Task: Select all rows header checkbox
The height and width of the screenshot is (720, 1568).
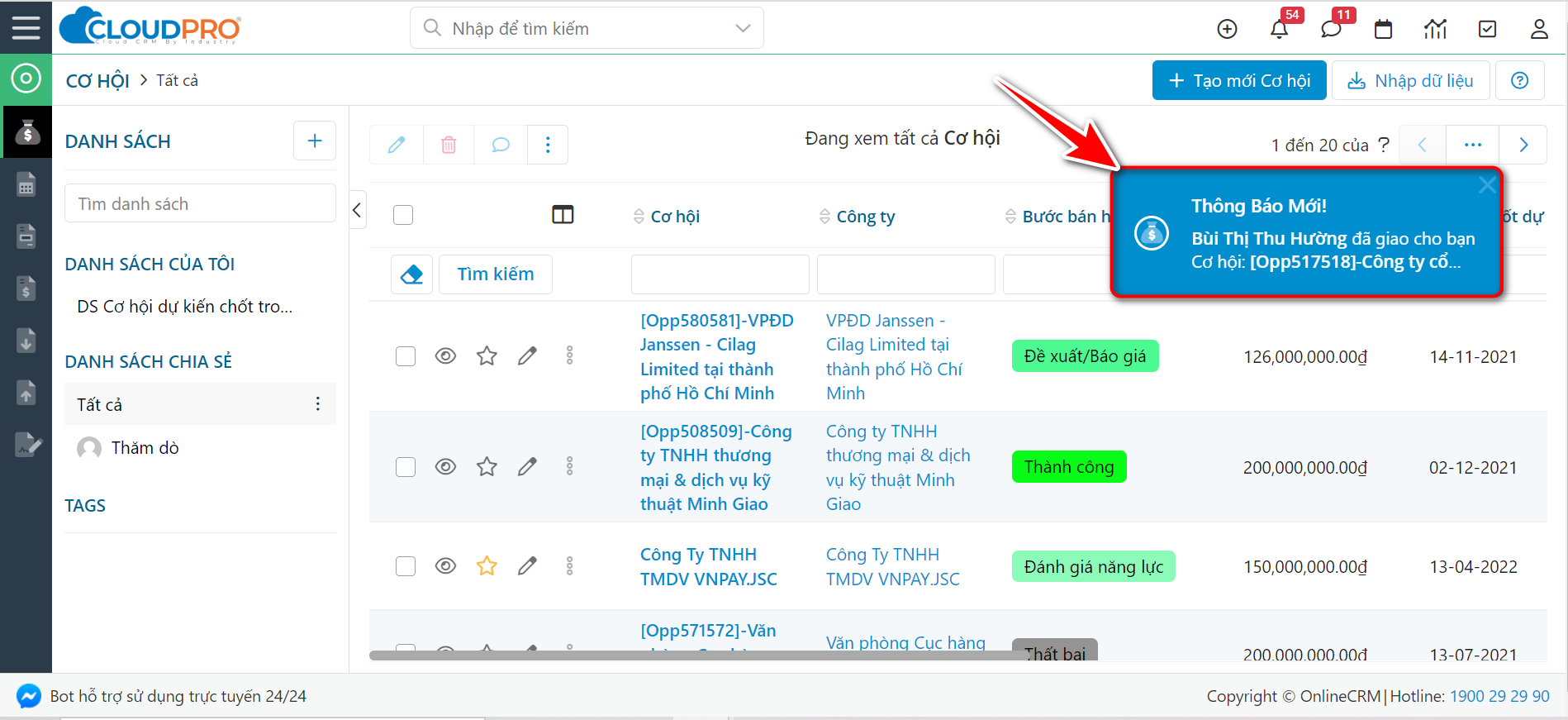Action: 403,215
